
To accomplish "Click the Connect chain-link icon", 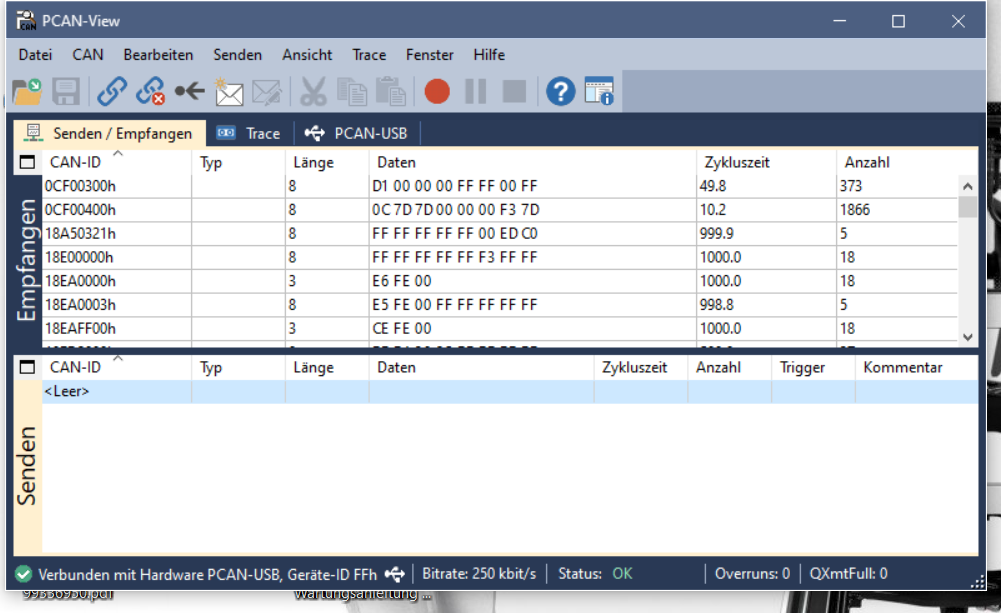I will (112, 91).
